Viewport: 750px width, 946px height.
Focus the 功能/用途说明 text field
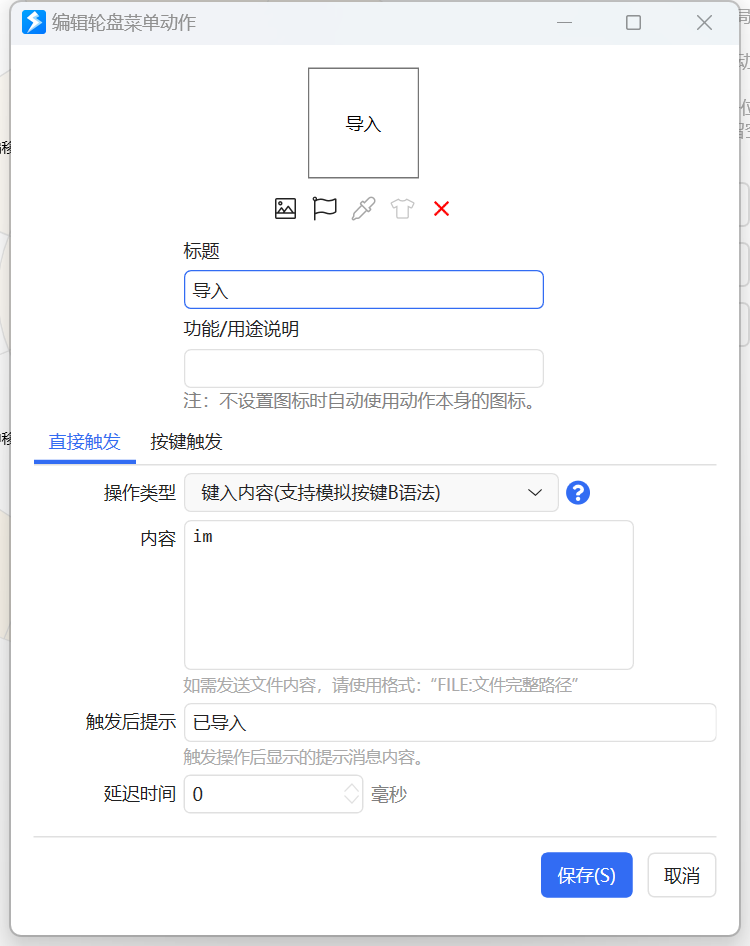coord(363,368)
